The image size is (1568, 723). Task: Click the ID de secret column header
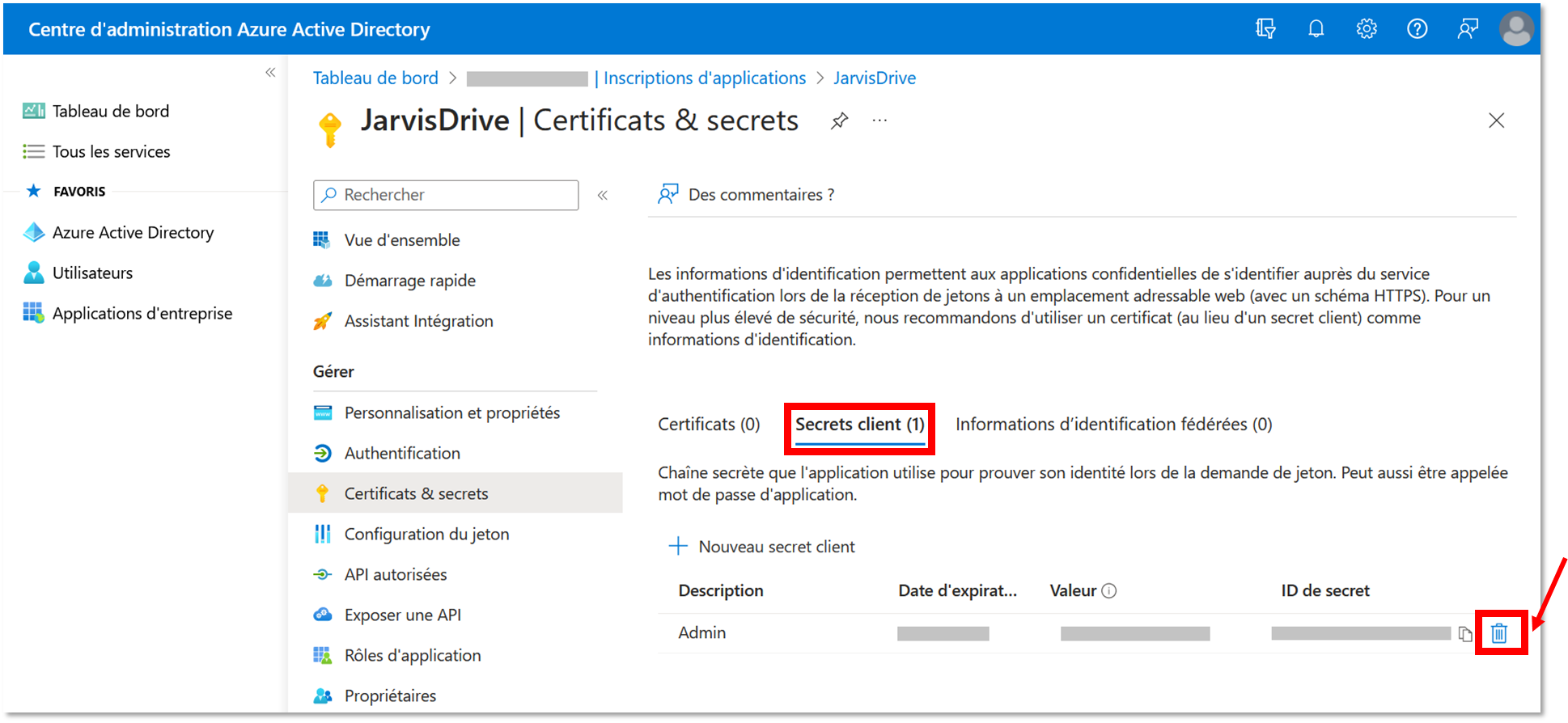[x=1325, y=591]
